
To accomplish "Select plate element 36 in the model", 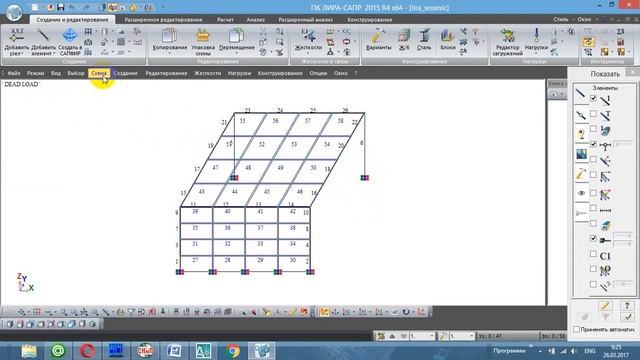I will coord(227,228).
